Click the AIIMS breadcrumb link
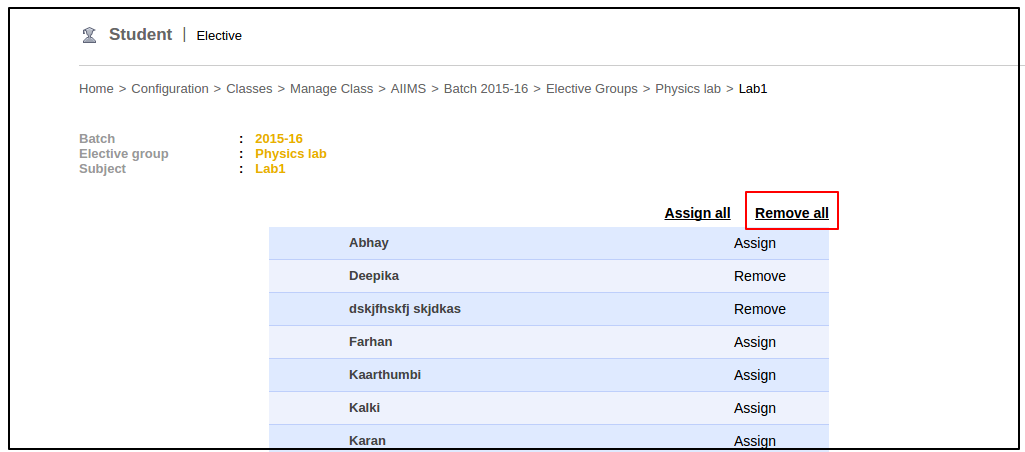Screen dimensions: 1025x452 point(408,89)
